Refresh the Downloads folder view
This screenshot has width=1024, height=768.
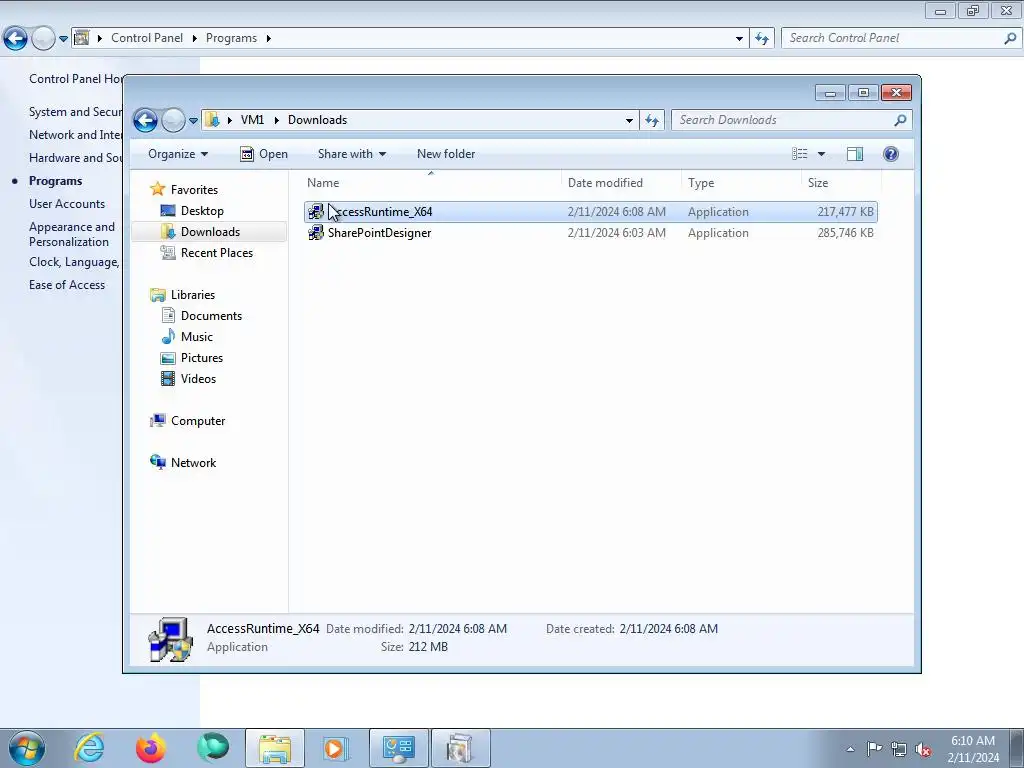point(652,120)
